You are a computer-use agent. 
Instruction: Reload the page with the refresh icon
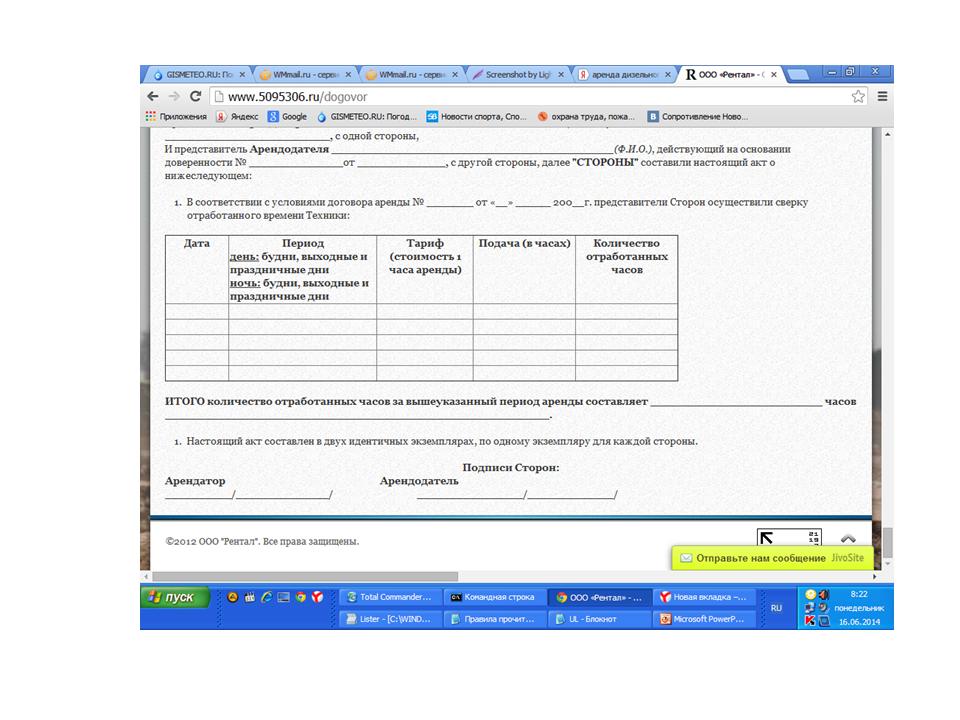pyautogui.click(x=195, y=96)
